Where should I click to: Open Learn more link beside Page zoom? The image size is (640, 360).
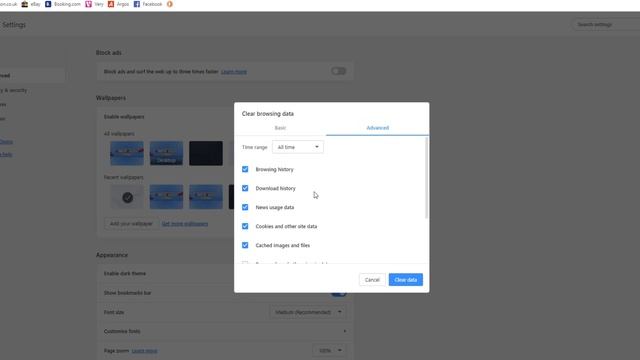point(144,351)
